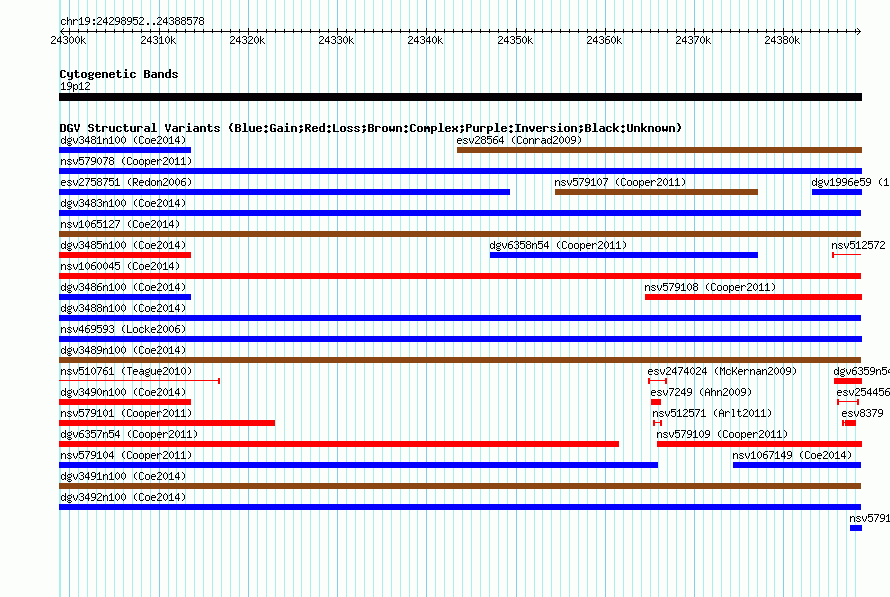Screen dimensions: 890x597
Task: Click the red nsv579109 loss bar
Action: coord(759,444)
